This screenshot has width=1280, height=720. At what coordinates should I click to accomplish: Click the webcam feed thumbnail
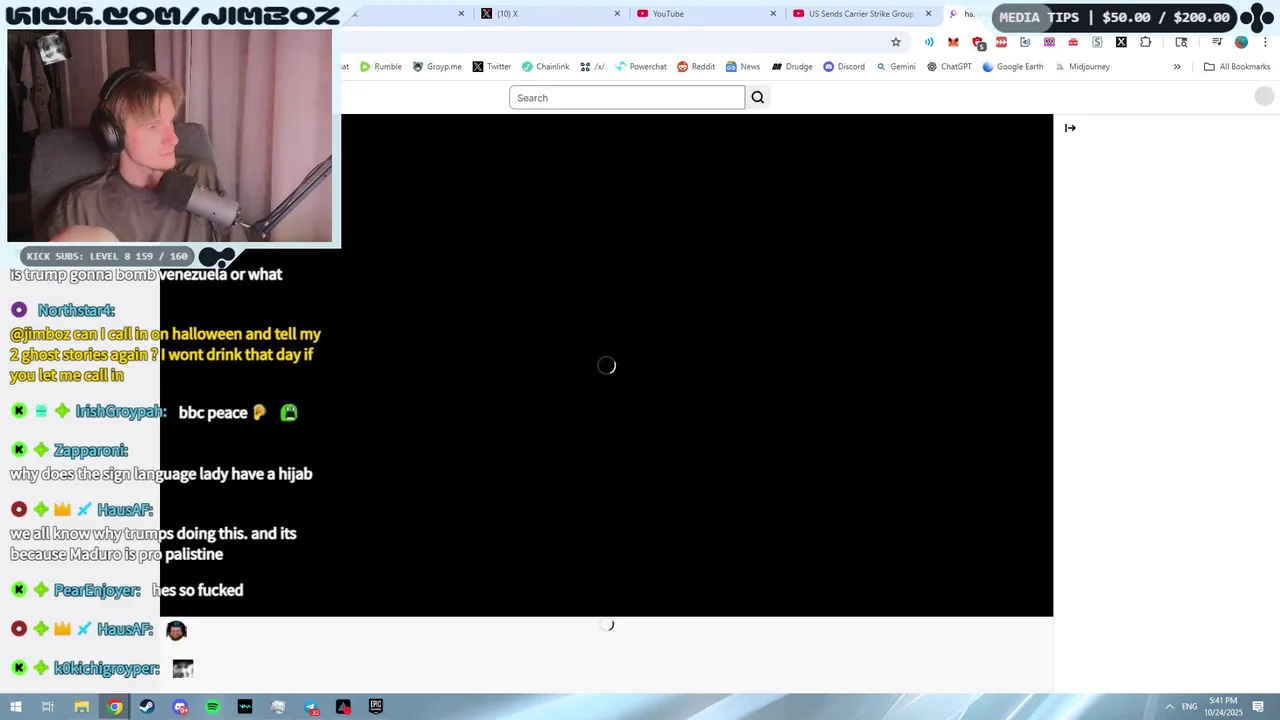[170, 135]
